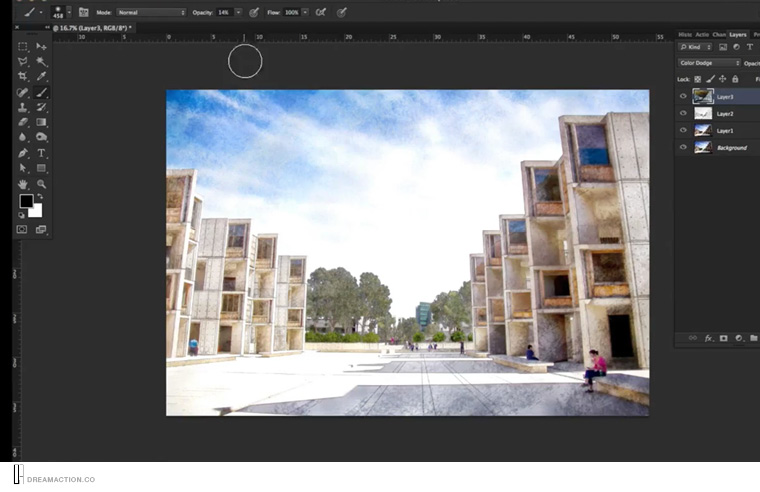The image size is (760, 492).
Task: Switch to the Channels panel tab
Action: (719, 34)
